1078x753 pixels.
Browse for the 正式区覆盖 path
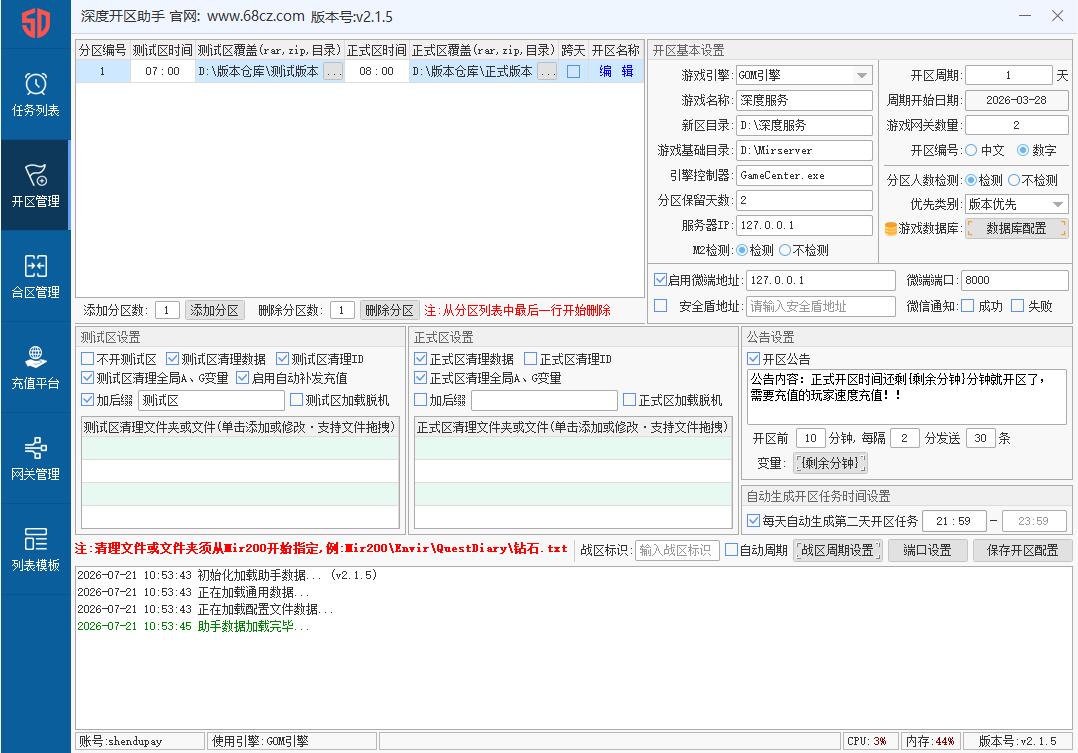[547, 72]
